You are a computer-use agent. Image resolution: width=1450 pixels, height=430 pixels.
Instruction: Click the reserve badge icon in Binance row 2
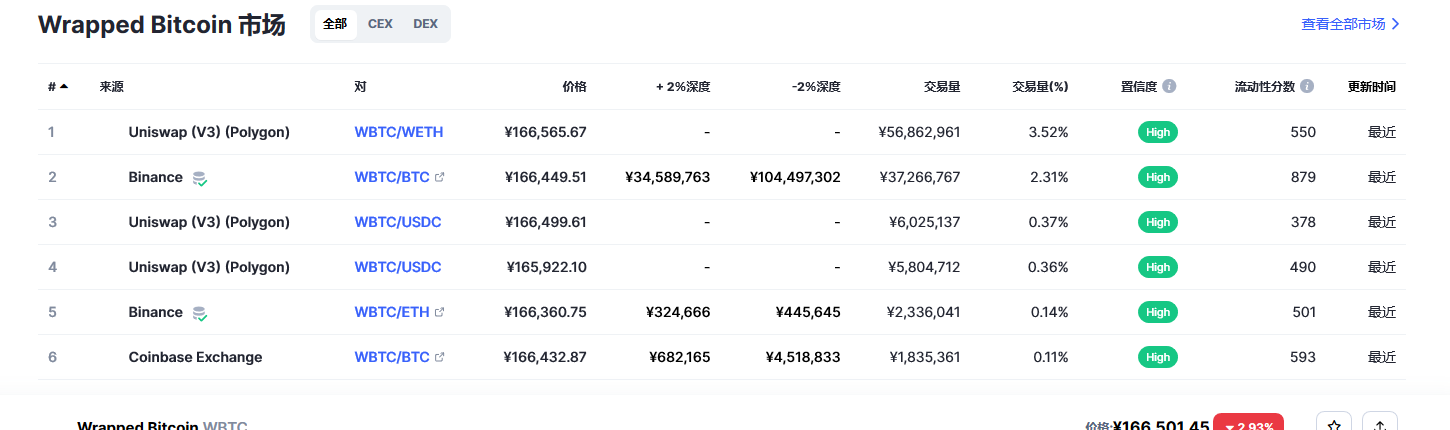point(200,178)
